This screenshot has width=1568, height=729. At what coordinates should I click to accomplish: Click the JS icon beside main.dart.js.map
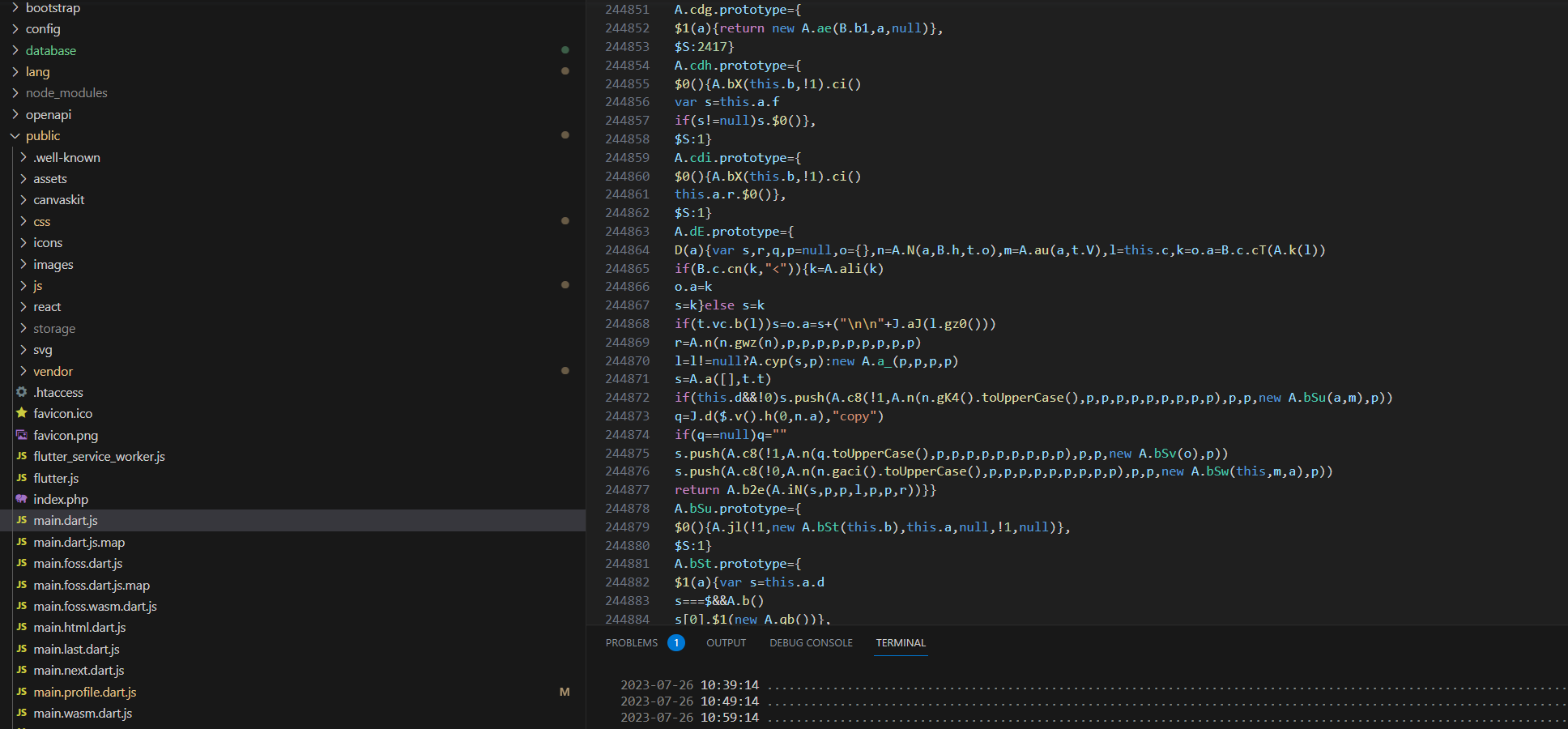22,542
